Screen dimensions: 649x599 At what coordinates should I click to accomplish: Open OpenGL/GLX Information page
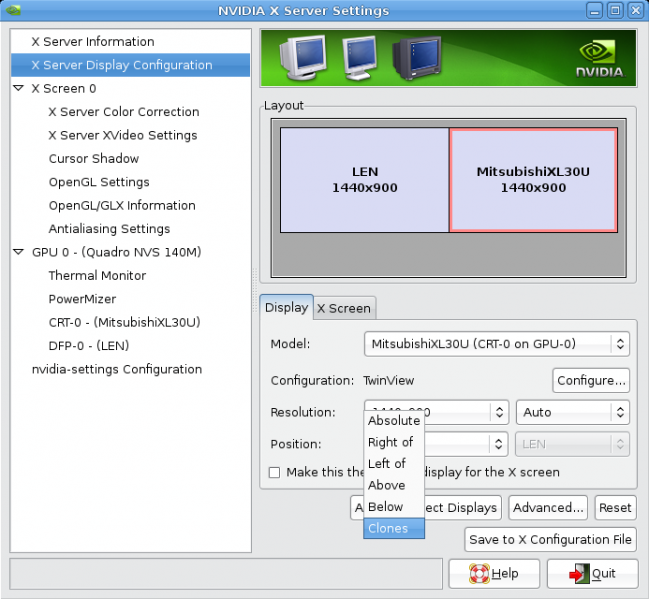(x=122, y=205)
